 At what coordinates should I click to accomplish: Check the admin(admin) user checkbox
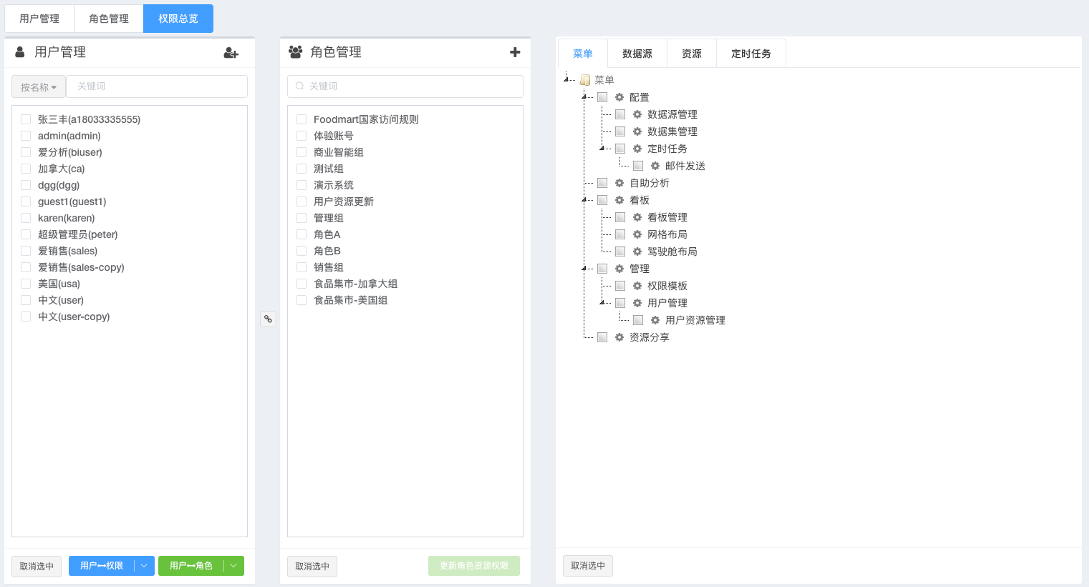click(x=26, y=136)
